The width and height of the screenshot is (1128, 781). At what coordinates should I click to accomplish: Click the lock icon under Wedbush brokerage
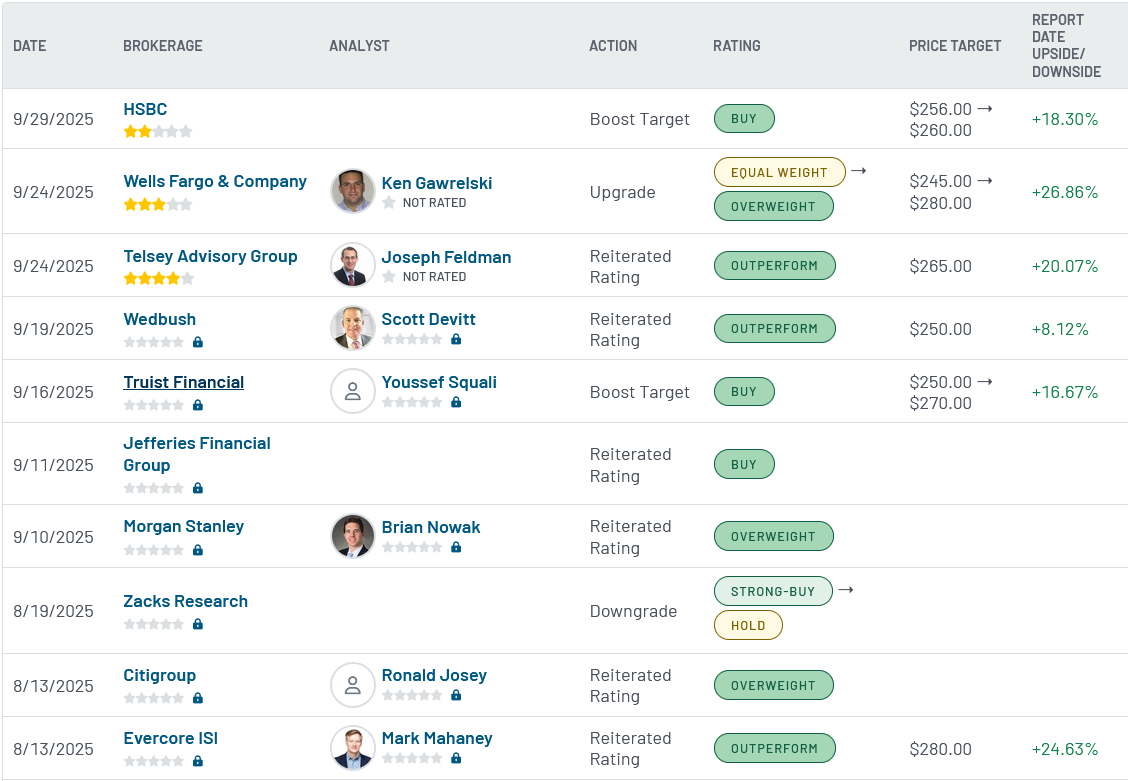point(198,342)
